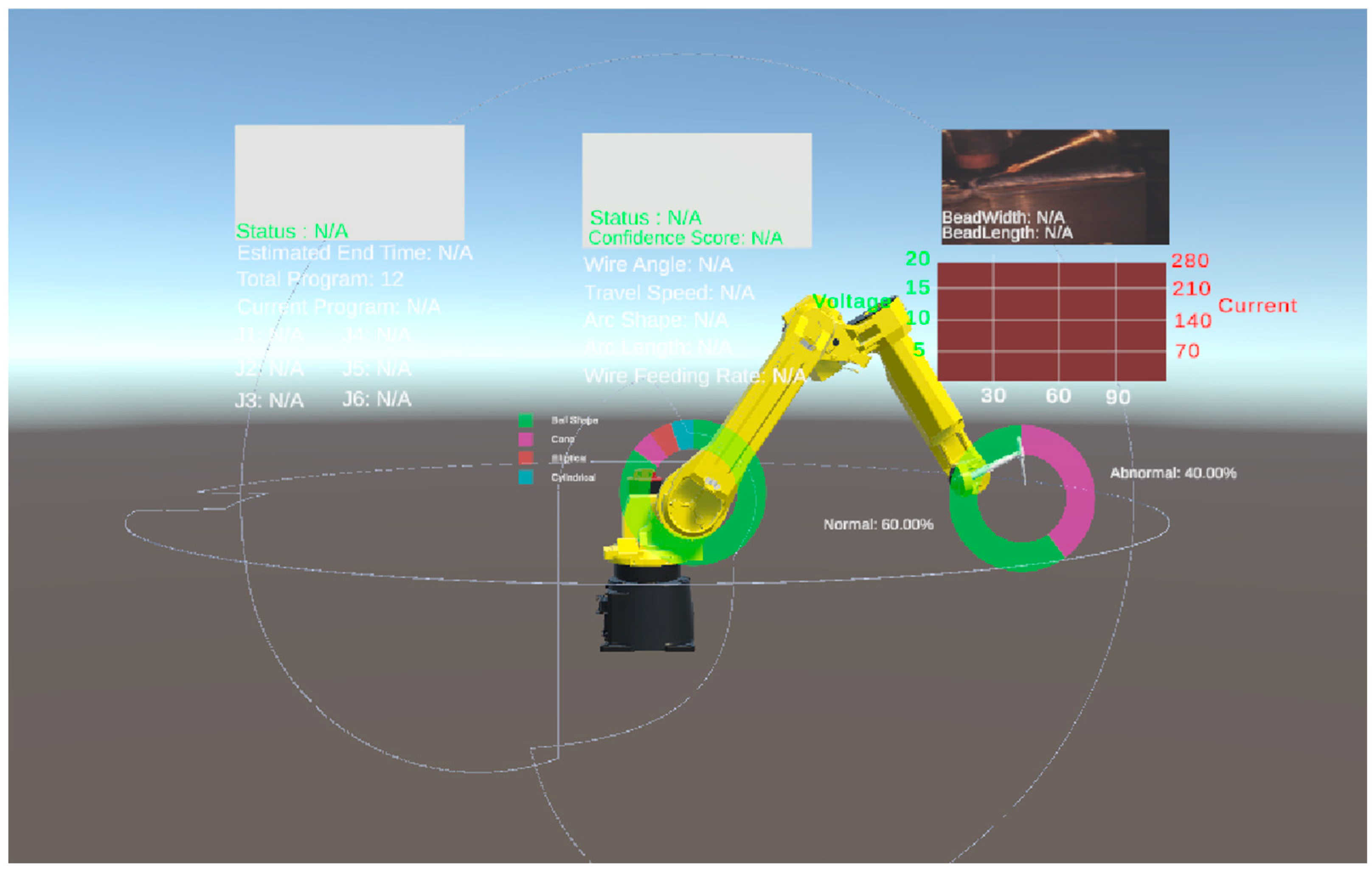Screen dimensions: 1372x872
Task: Click the Wire Feeding Rate readout
Action: pyautogui.click(x=694, y=376)
